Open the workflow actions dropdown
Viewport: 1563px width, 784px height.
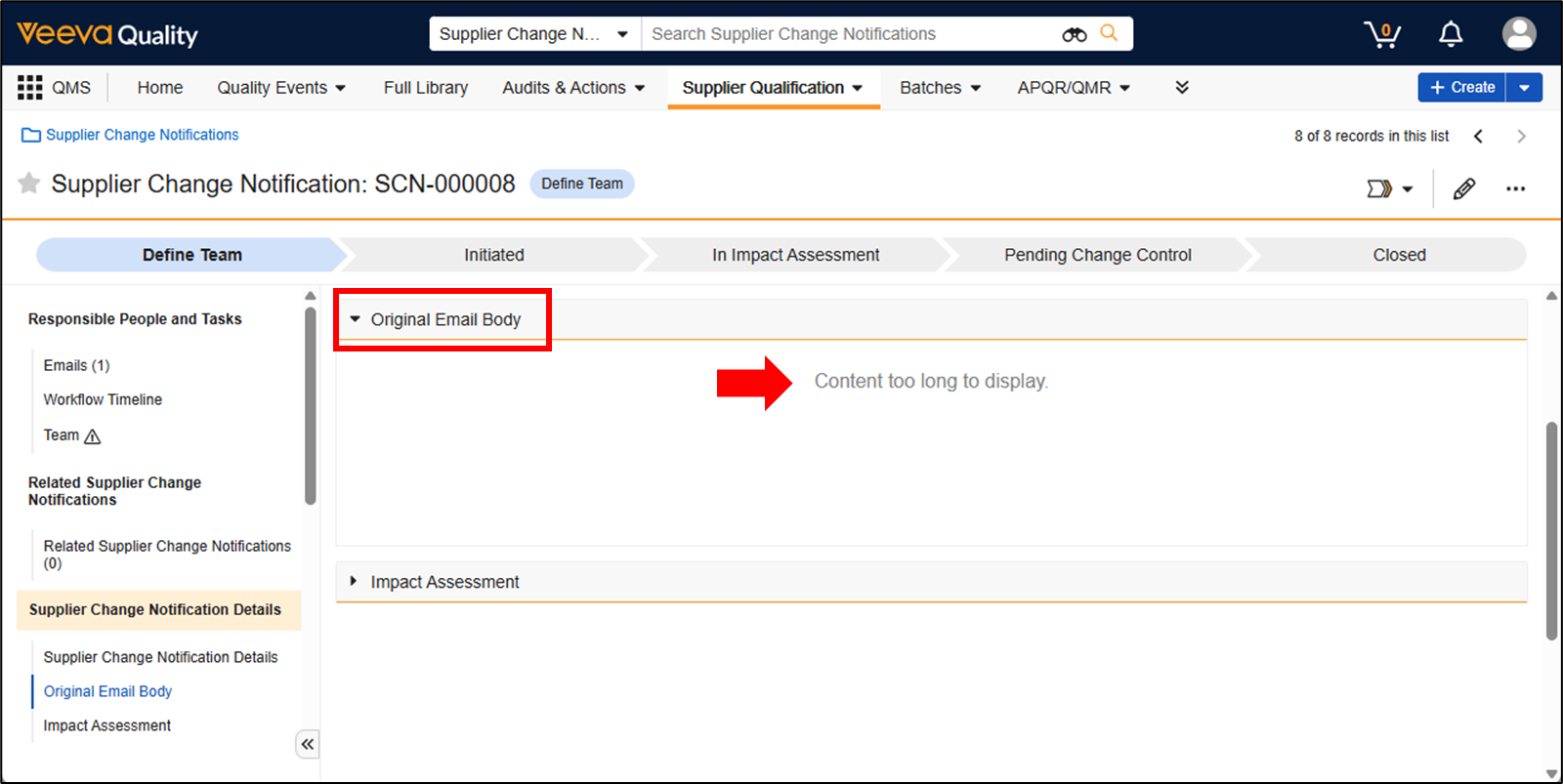pyautogui.click(x=1389, y=188)
